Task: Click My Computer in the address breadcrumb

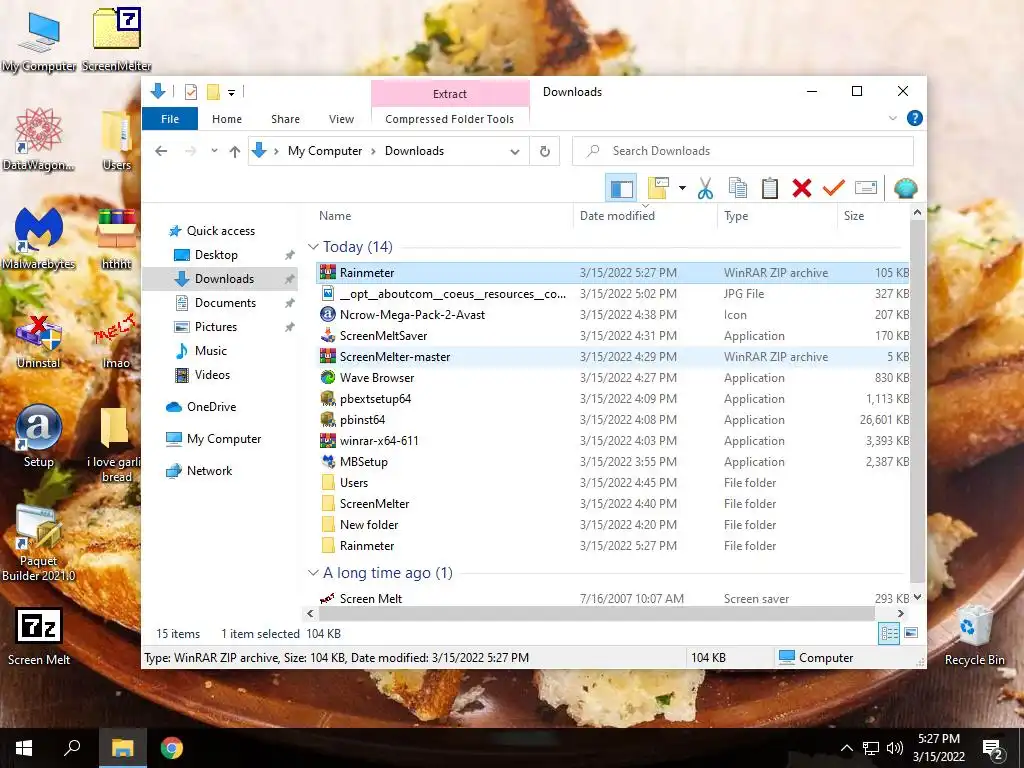Action: click(325, 151)
